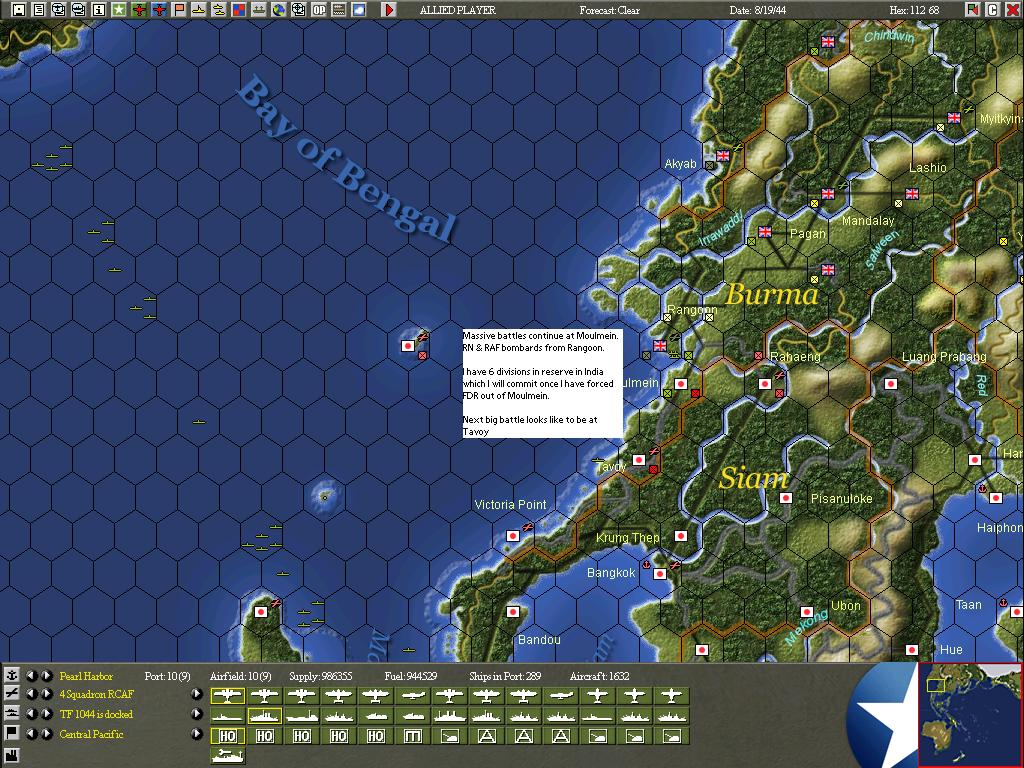Select the Japanese flag base at Tavoy

pyautogui.click(x=639, y=460)
